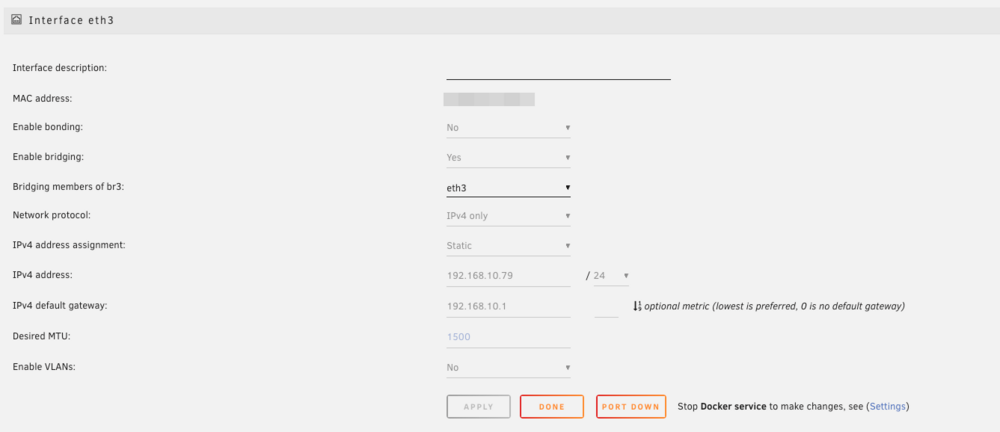The width and height of the screenshot is (1000, 432).
Task: Click the gateway metric input field
Action: (x=606, y=306)
